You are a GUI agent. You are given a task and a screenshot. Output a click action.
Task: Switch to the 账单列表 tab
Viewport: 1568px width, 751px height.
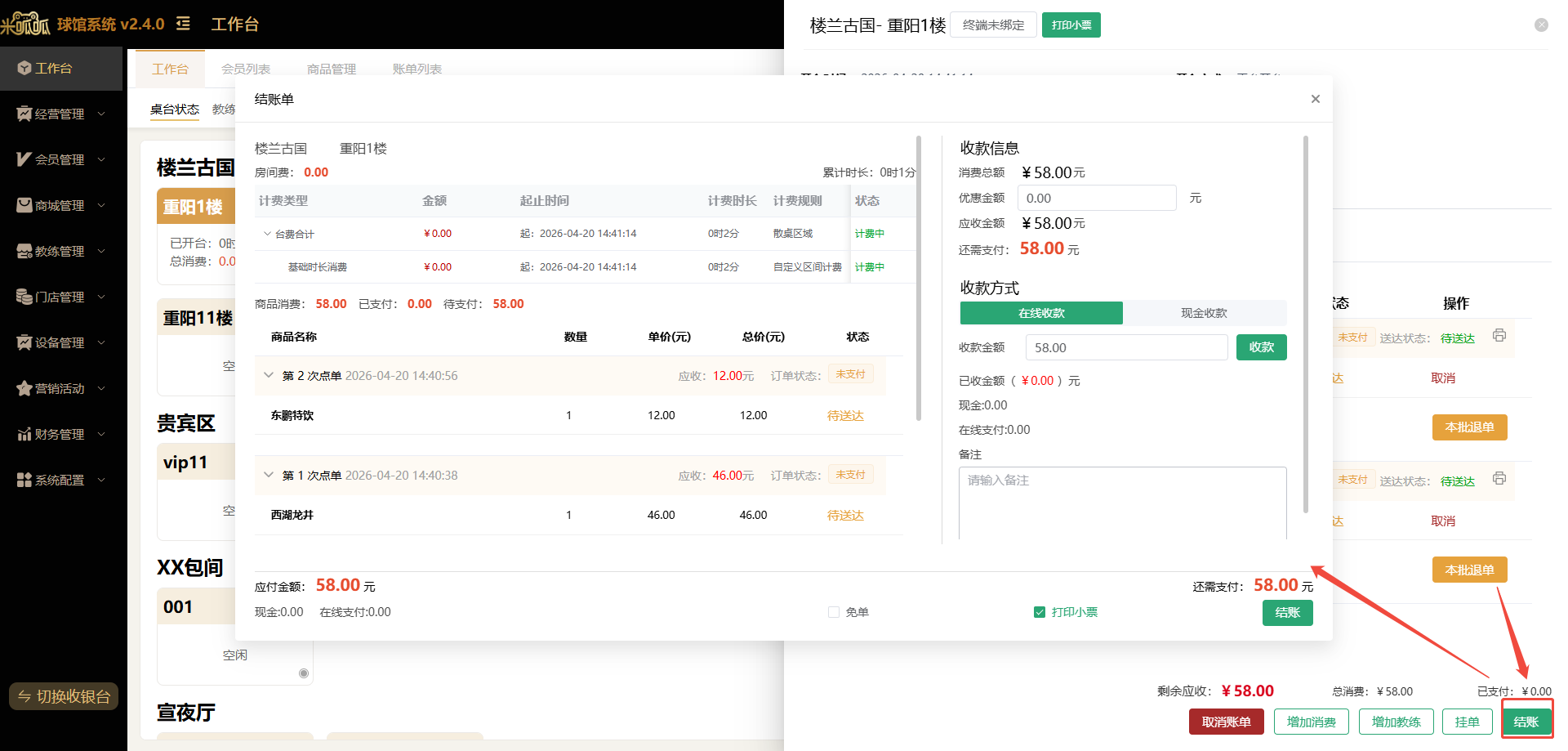point(417,69)
